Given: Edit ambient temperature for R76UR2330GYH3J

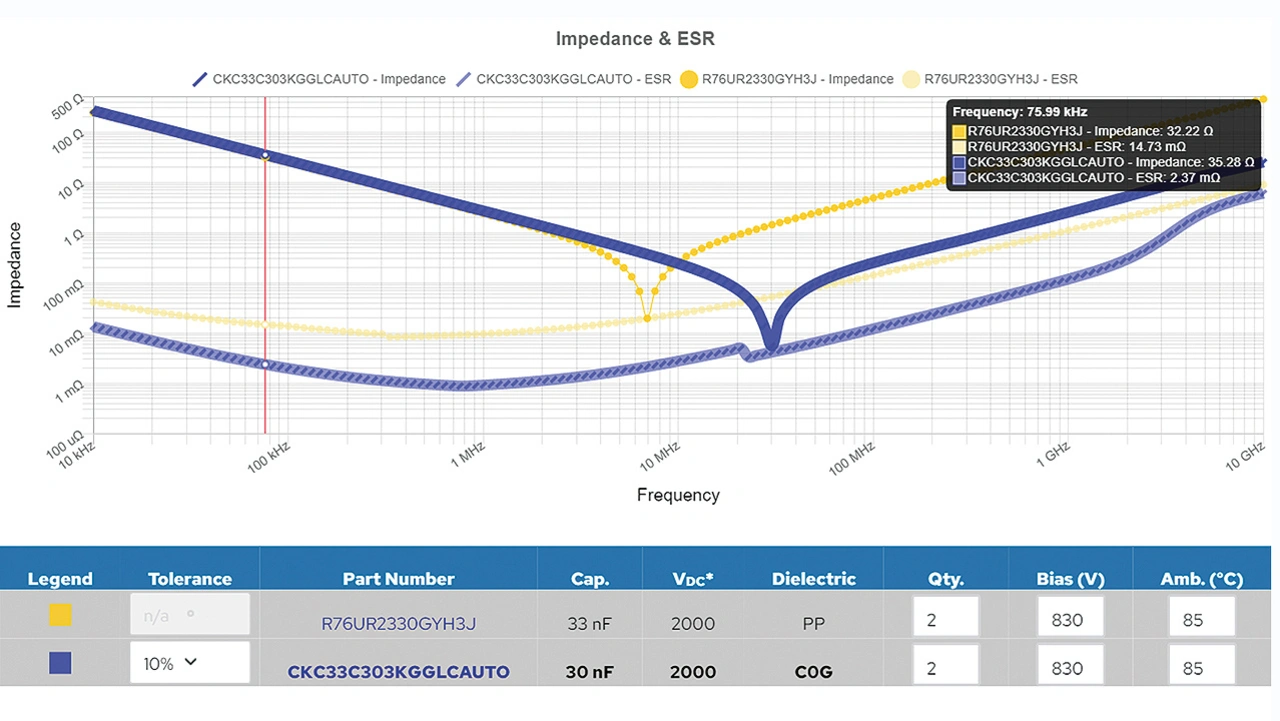Looking at the screenshot, I should (x=1201, y=619).
